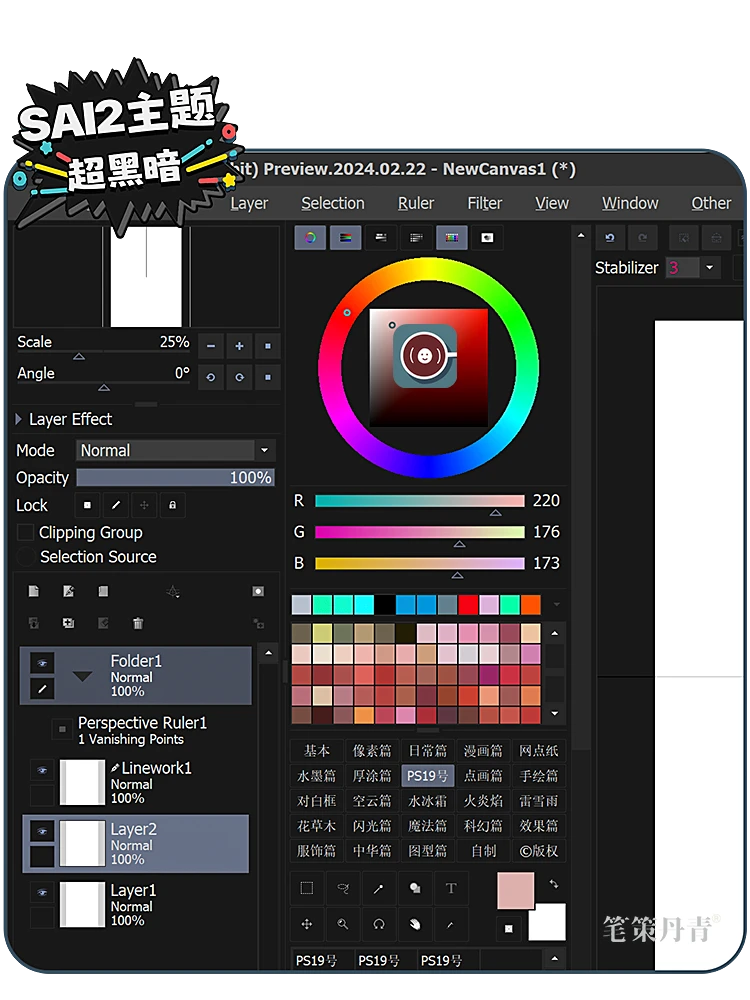
Task: Select the hand pan tool
Action: tap(415, 923)
